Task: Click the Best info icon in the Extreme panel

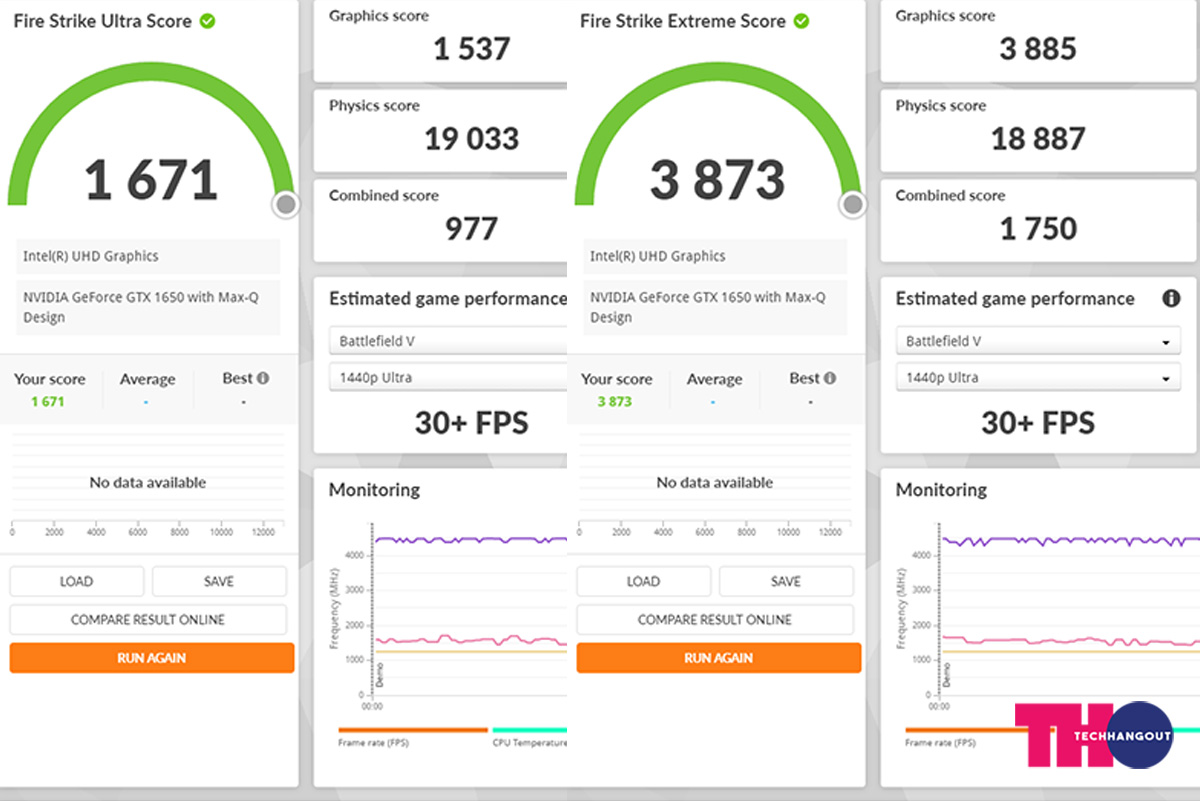Action: tap(829, 378)
